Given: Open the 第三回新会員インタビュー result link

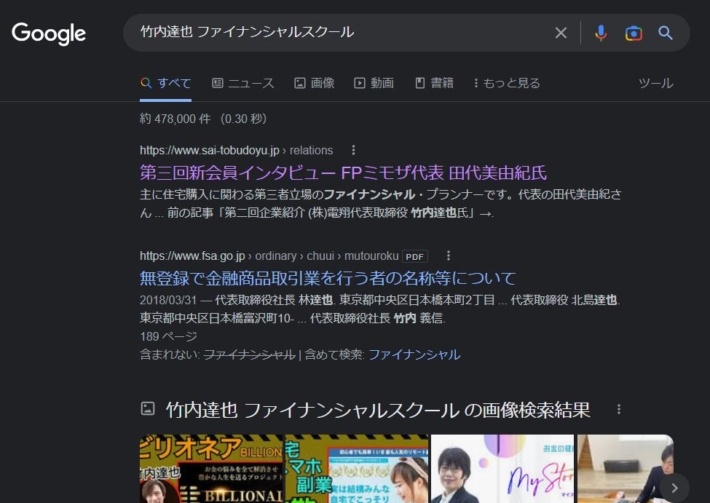Looking at the screenshot, I should click(x=343, y=172).
